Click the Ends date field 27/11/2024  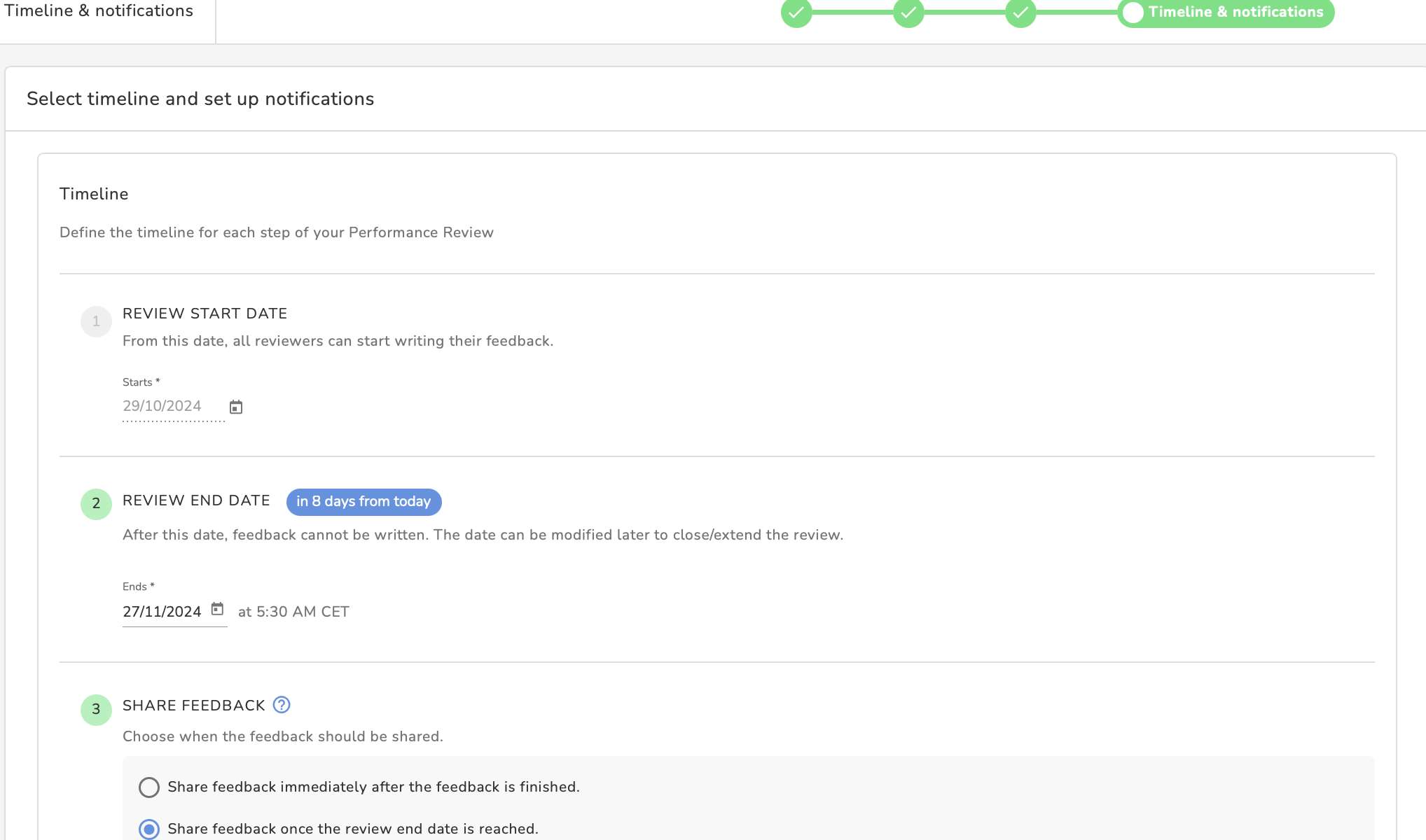tap(162, 612)
